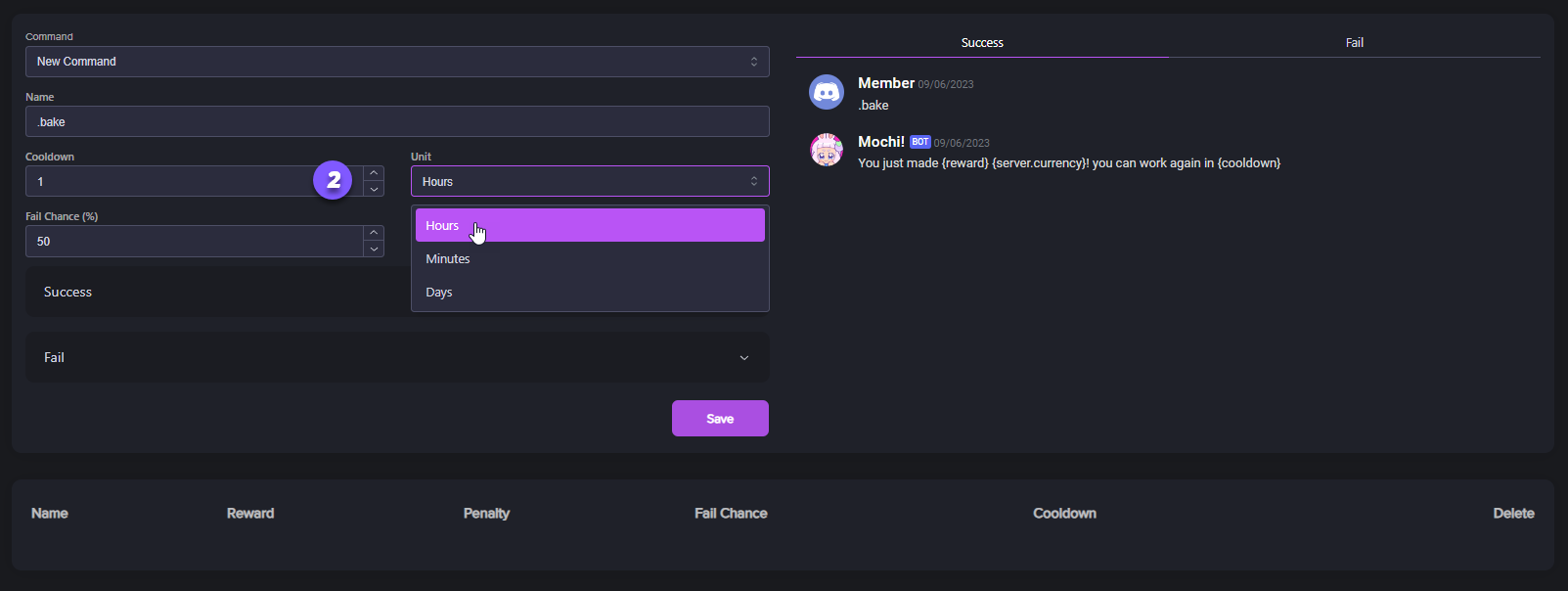
Task: Expand the Fail section chevron
Action: pos(743,358)
